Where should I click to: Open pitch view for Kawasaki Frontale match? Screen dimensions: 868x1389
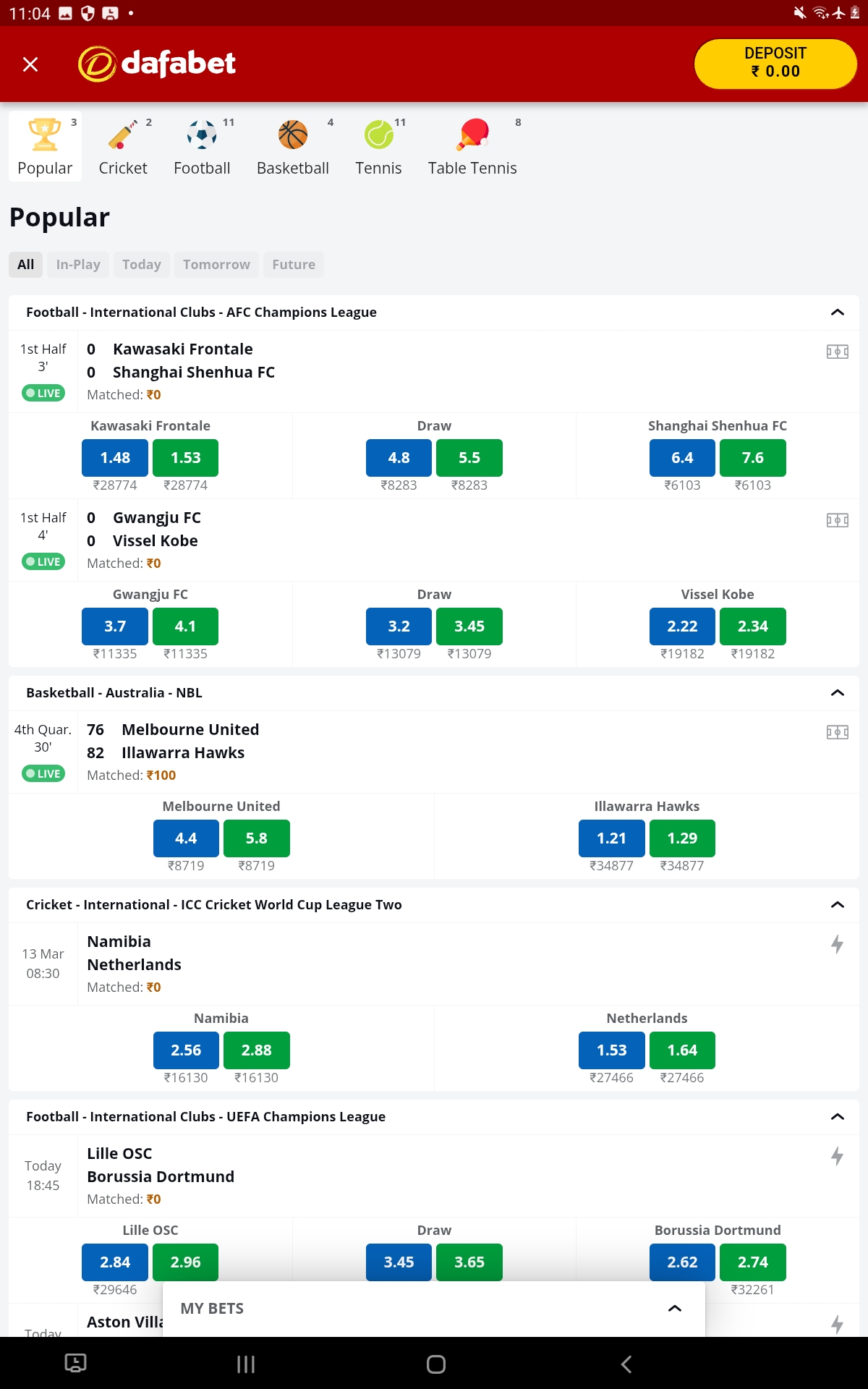[836, 351]
